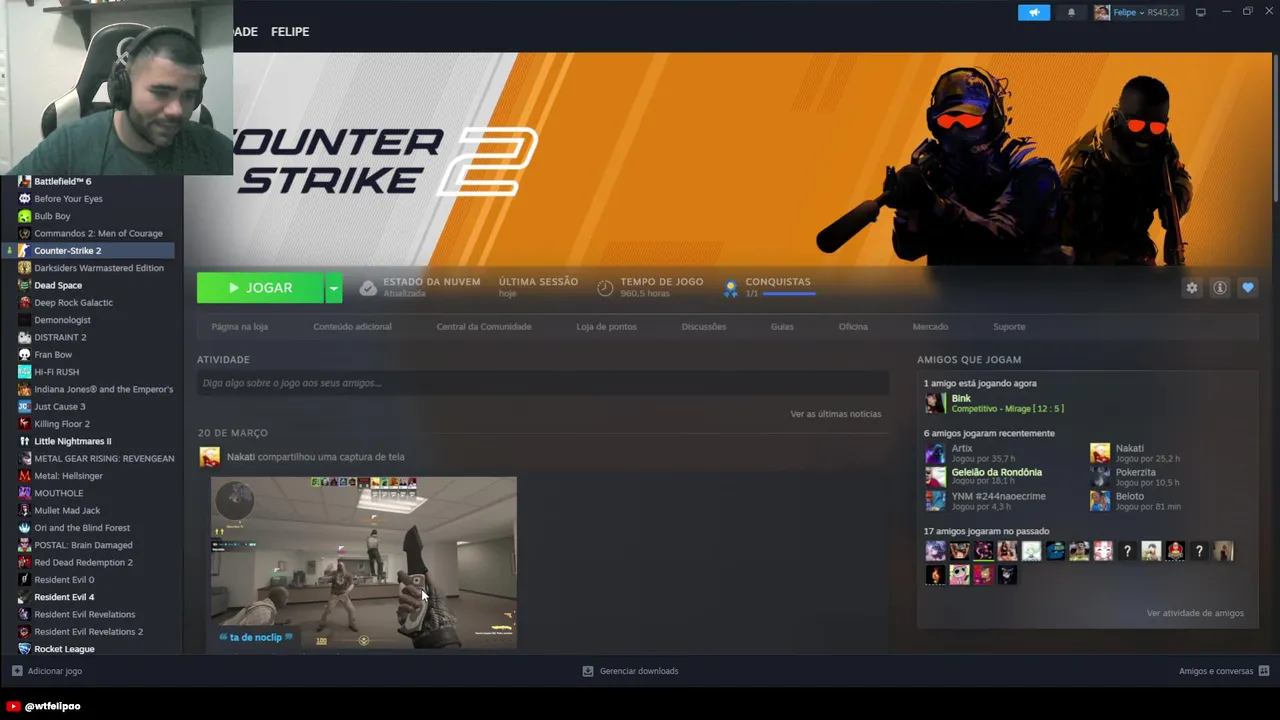Open Nakati's shared screenshot thumbnail

click(x=364, y=562)
